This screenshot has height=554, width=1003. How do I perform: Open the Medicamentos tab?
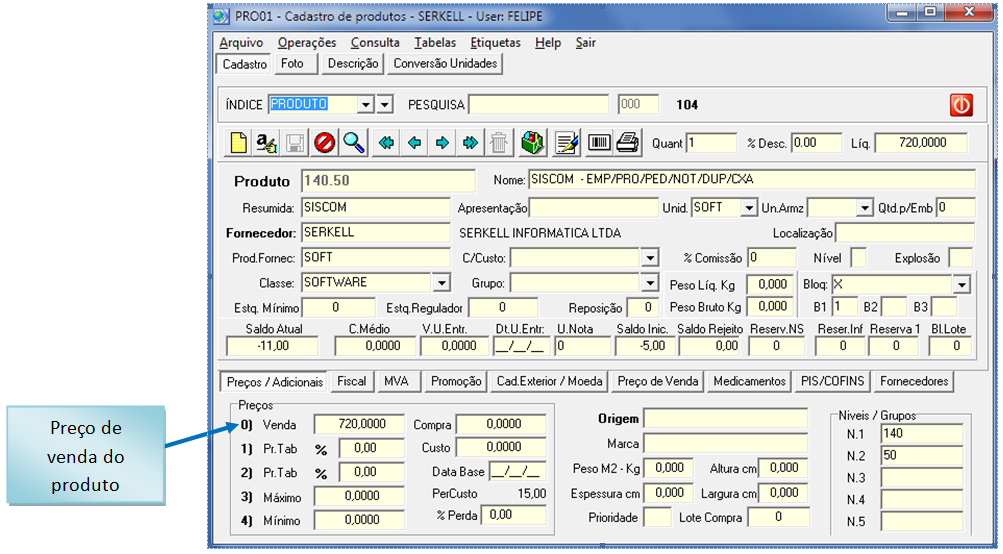pyautogui.click(x=750, y=381)
